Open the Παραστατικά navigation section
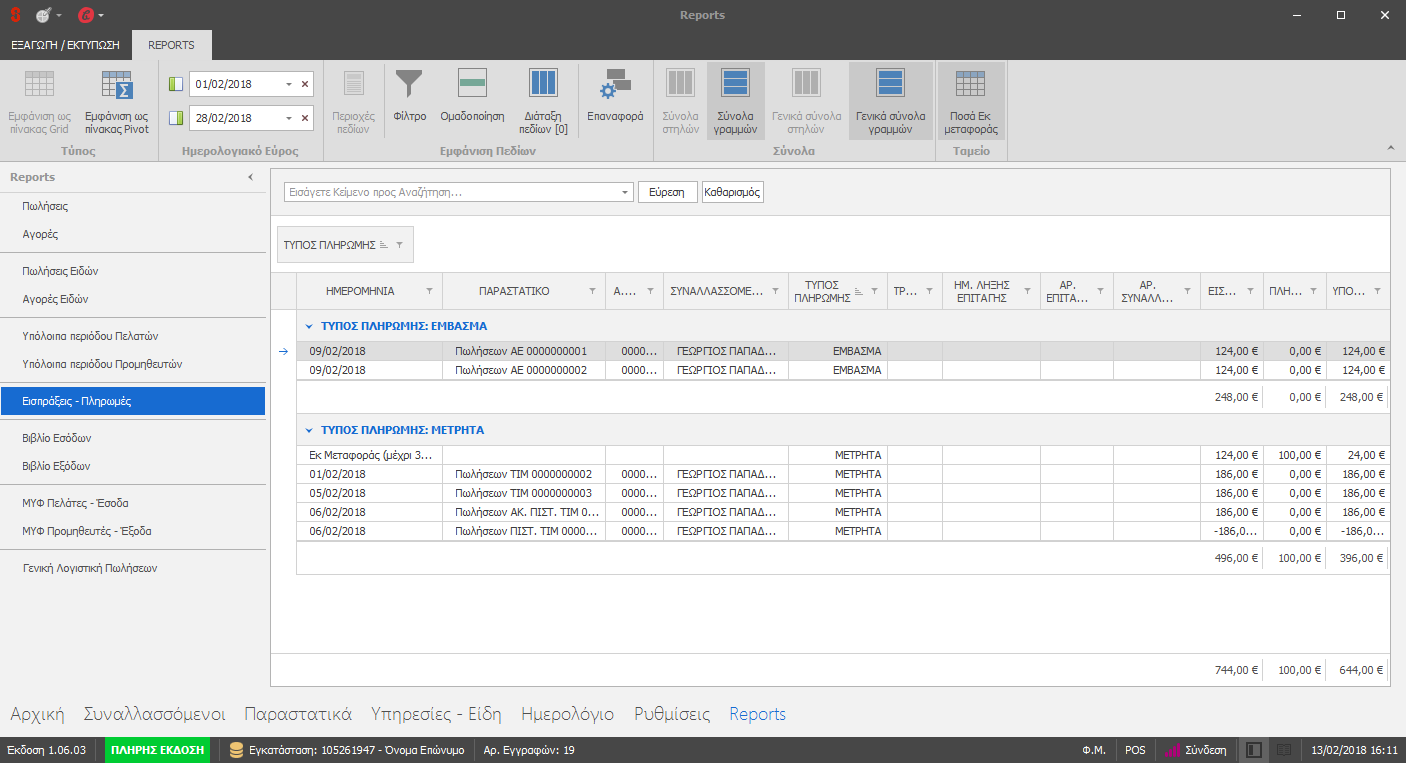This screenshot has width=1406, height=763. [298, 714]
